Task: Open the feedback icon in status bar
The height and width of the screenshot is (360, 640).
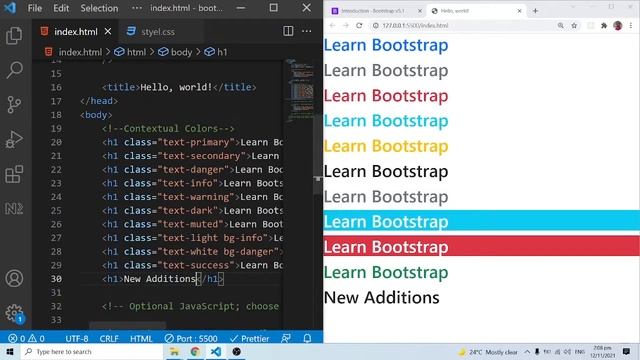Action: tap(286, 338)
